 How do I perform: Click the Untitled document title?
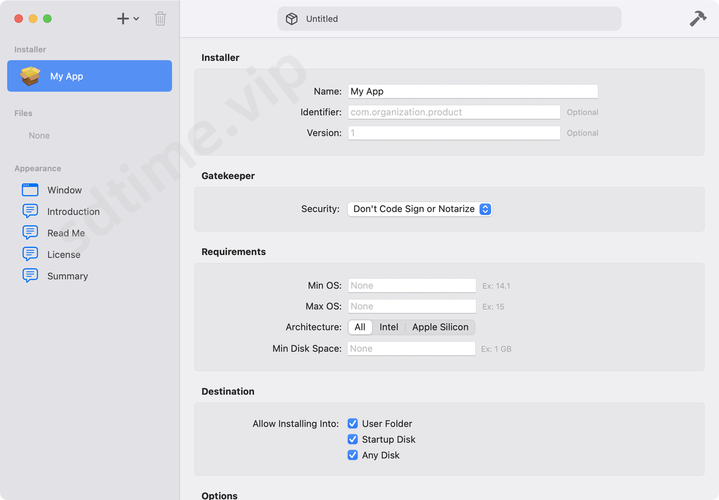point(321,19)
